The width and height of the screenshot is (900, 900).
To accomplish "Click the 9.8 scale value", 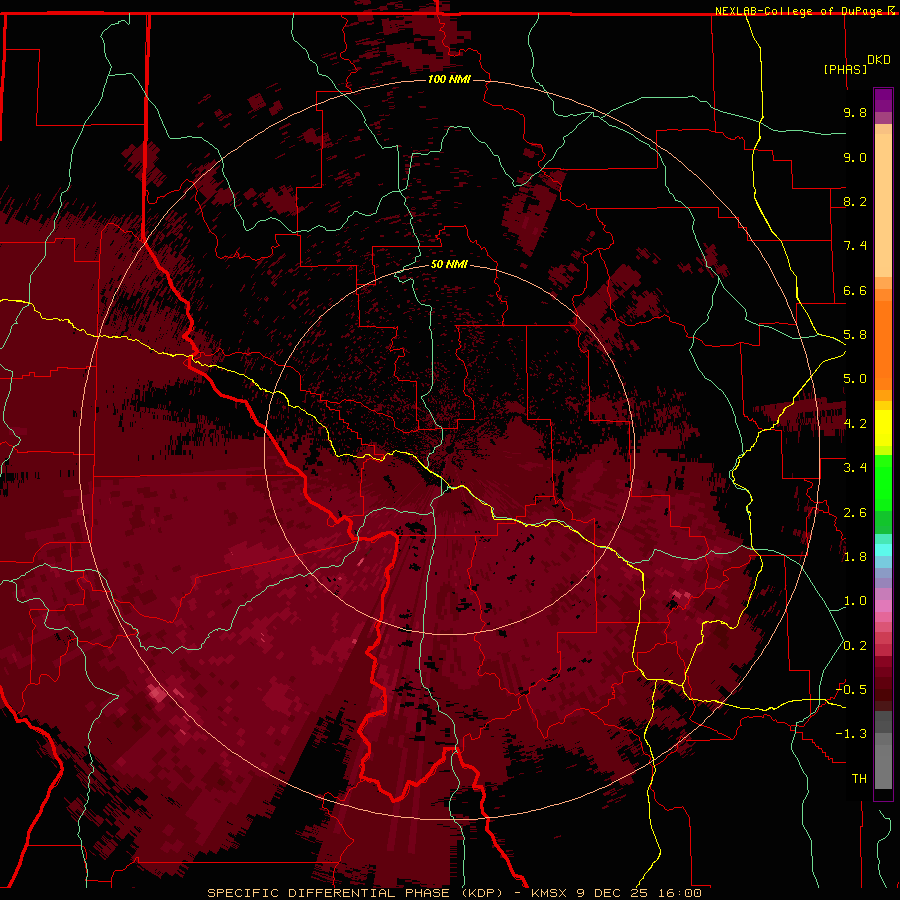I will click(855, 112).
